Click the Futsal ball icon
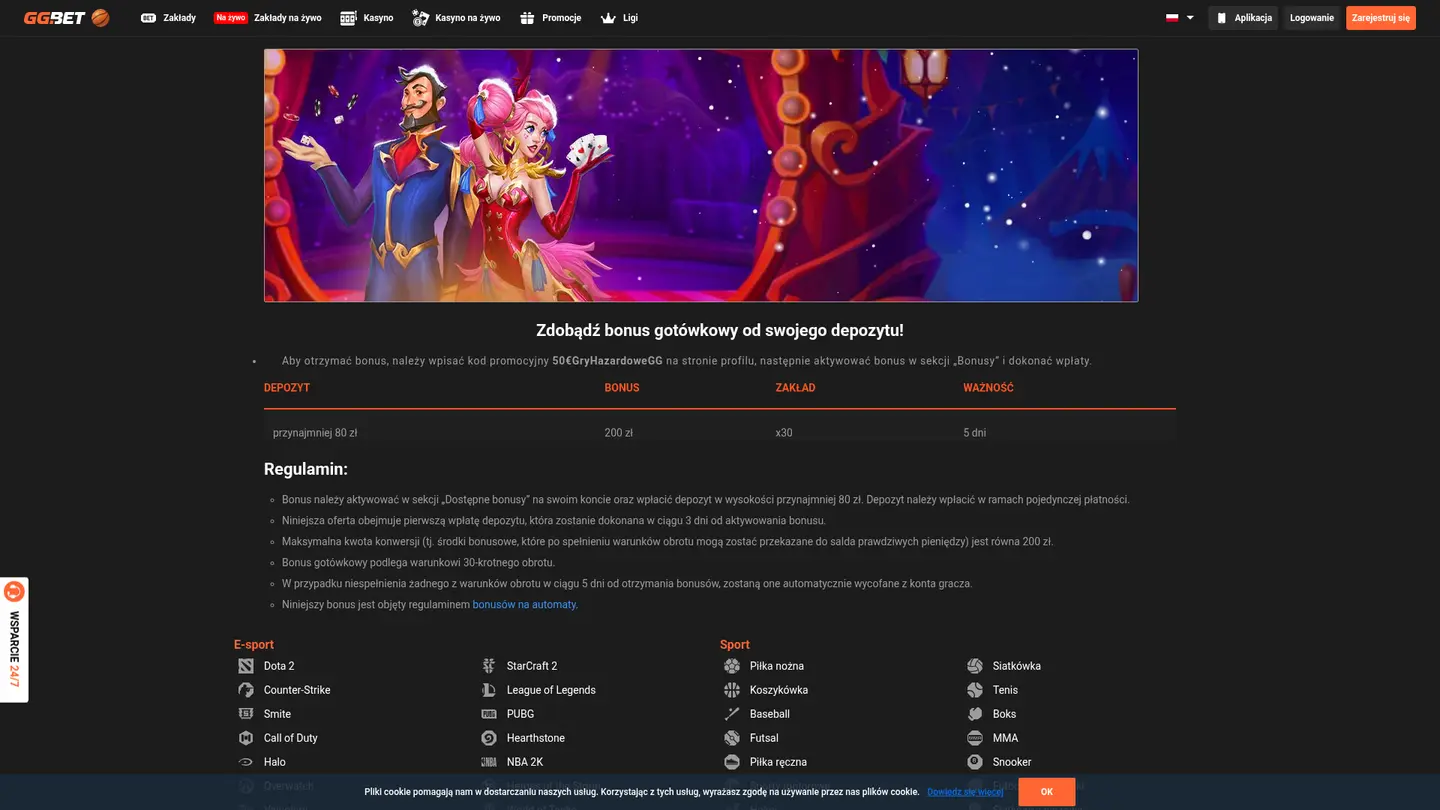Viewport: 1440px width, 810px height. pyautogui.click(x=732, y=738)
